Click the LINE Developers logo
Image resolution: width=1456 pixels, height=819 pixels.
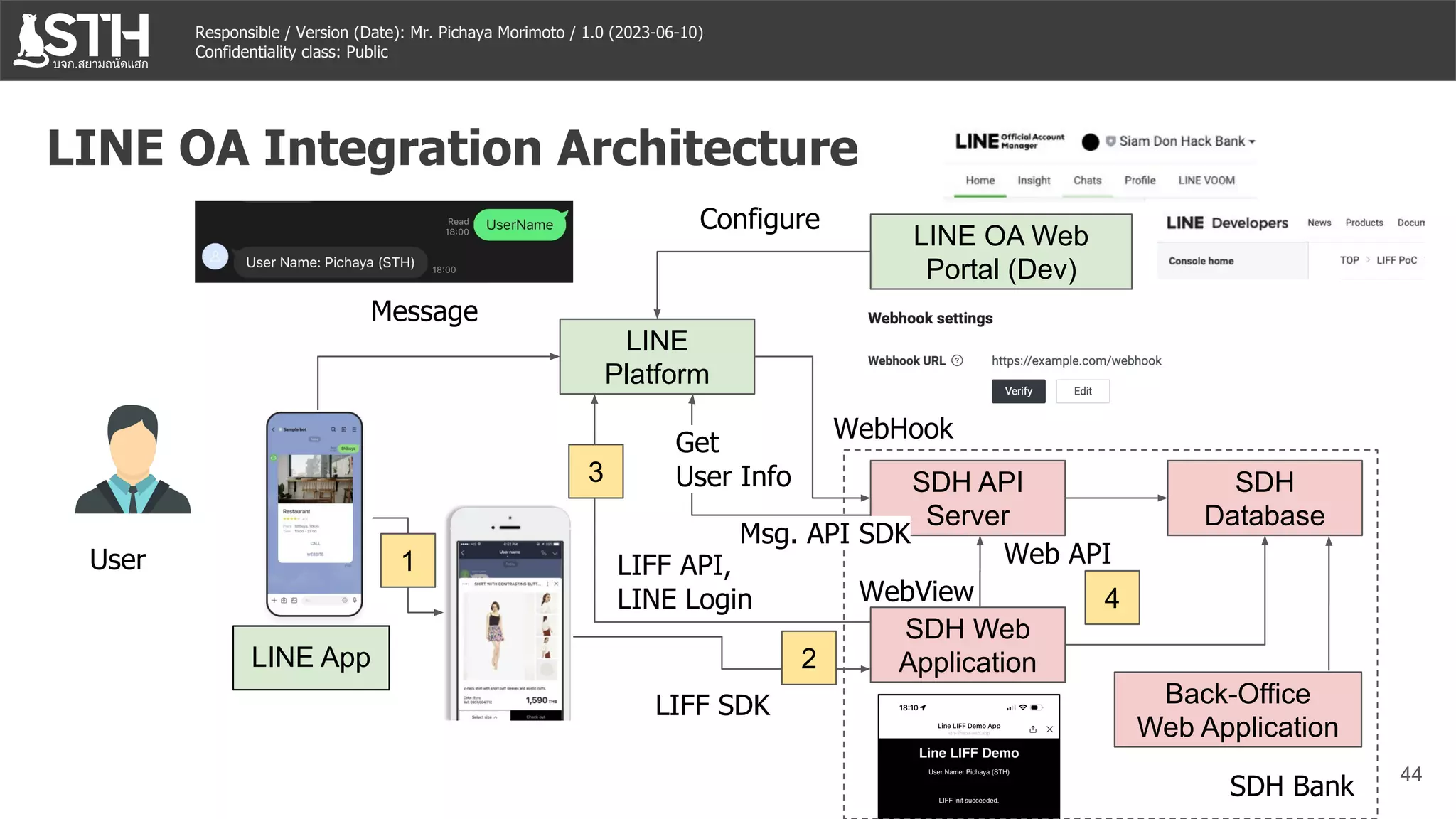(1226, 223)
